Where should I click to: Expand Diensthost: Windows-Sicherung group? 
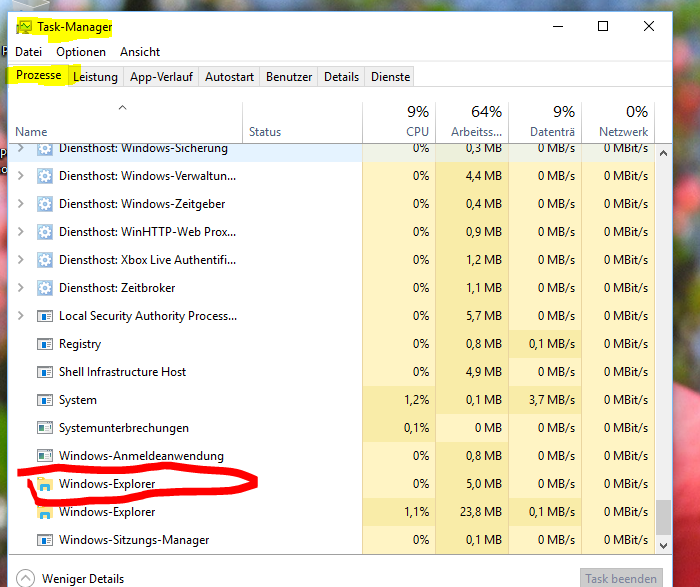pyautogui.click(x=21, y=148)
